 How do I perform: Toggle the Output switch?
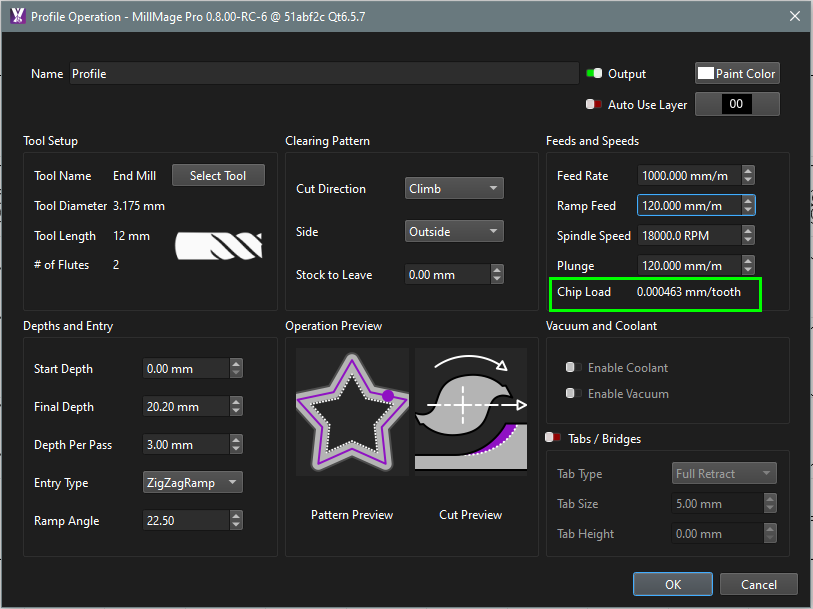[594, 74]
